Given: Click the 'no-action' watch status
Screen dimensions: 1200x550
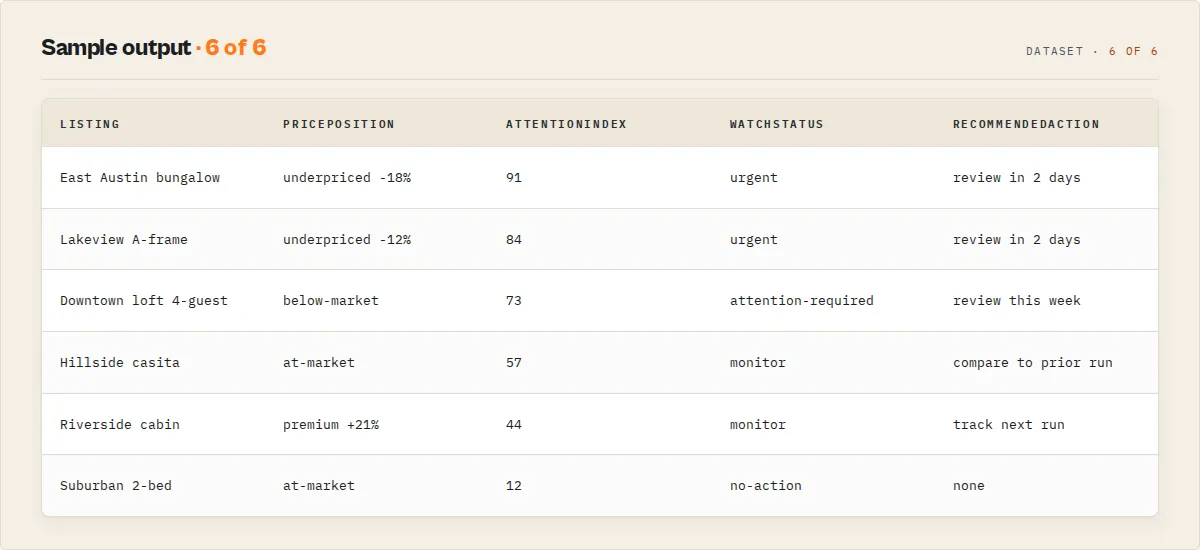Looking at the screenshot, I should [766, 486].
